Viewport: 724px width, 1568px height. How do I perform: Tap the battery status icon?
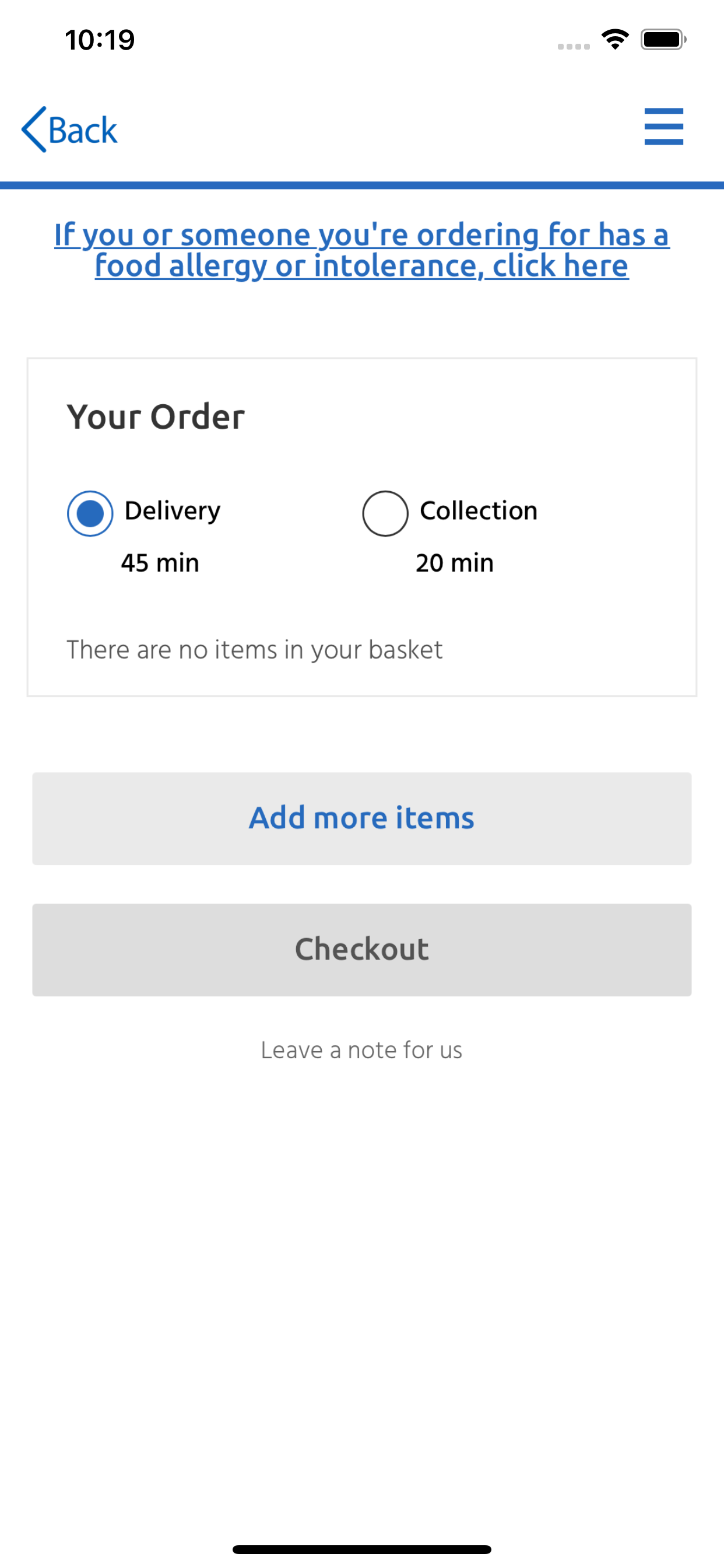(663, 40)
